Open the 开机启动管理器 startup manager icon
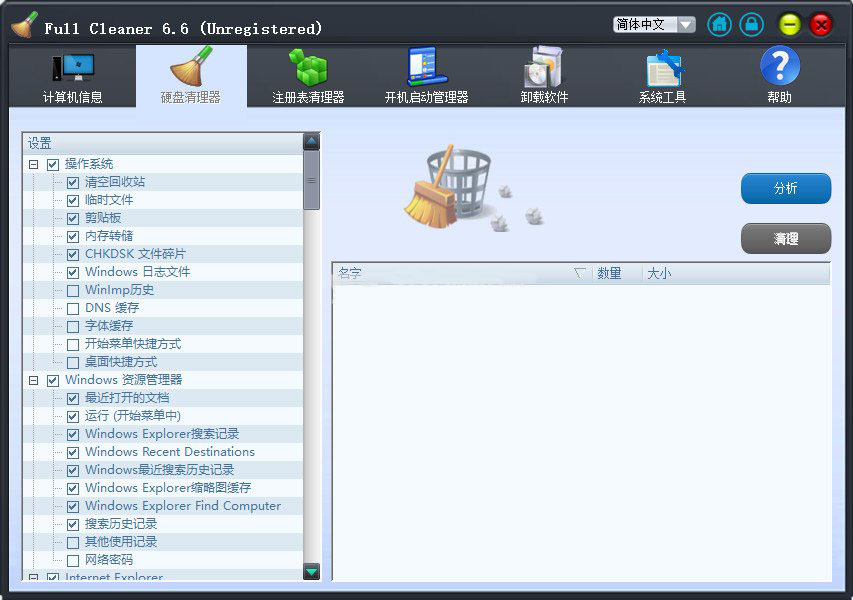 click(x=426, y=69)
